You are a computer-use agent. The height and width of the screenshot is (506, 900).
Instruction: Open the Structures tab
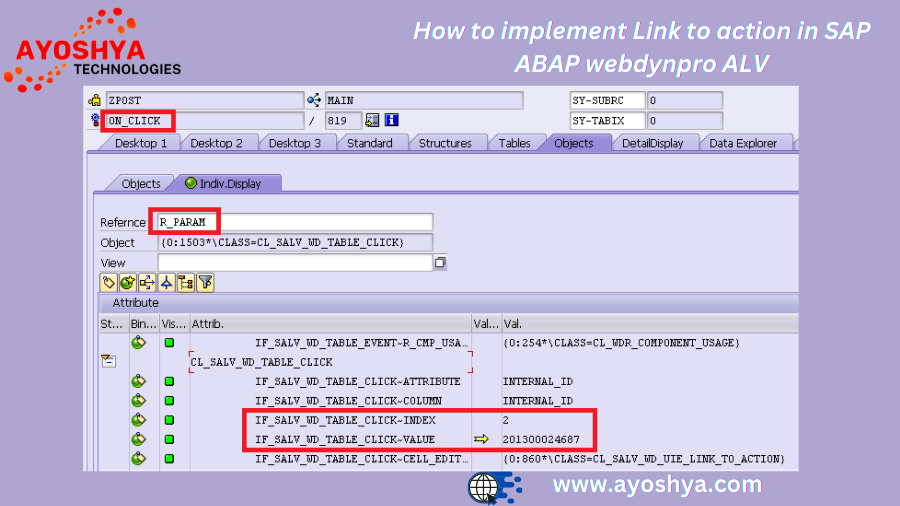pos(445,143)
